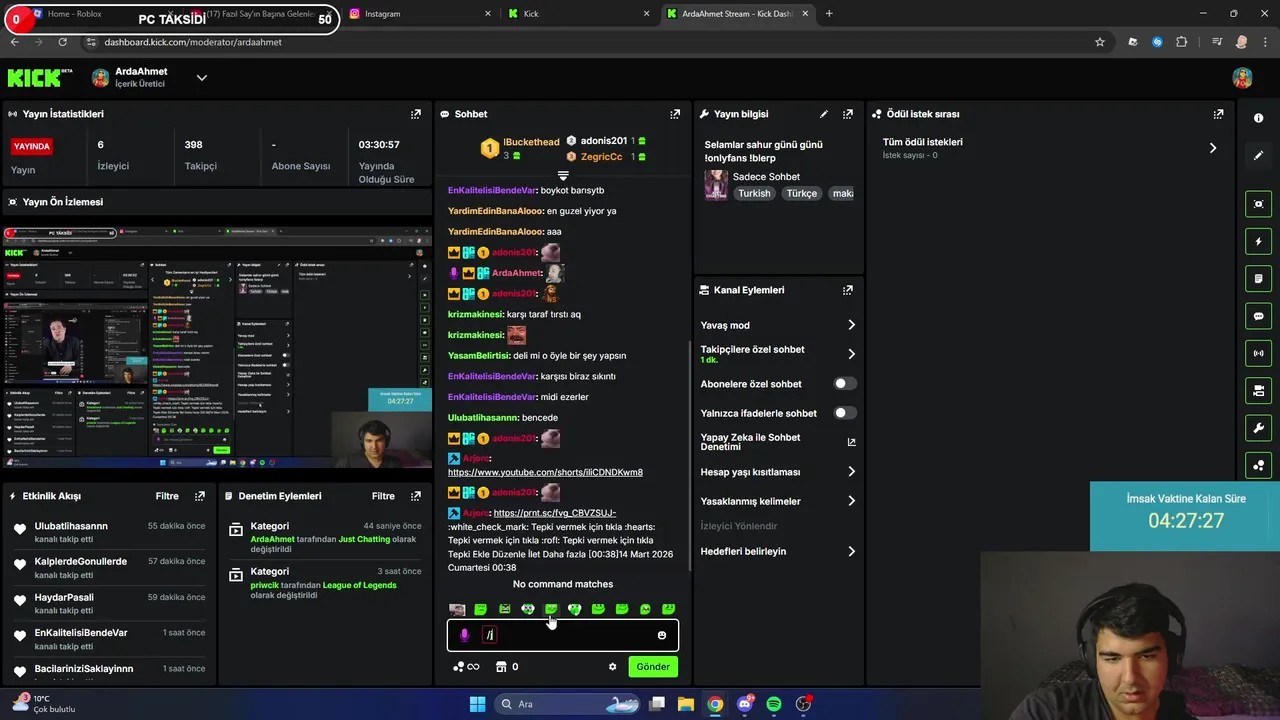Open Spotify from the taskbar
Image resolution: width=1280 pixels, height=720 pixels.
(x=774, y=704)
